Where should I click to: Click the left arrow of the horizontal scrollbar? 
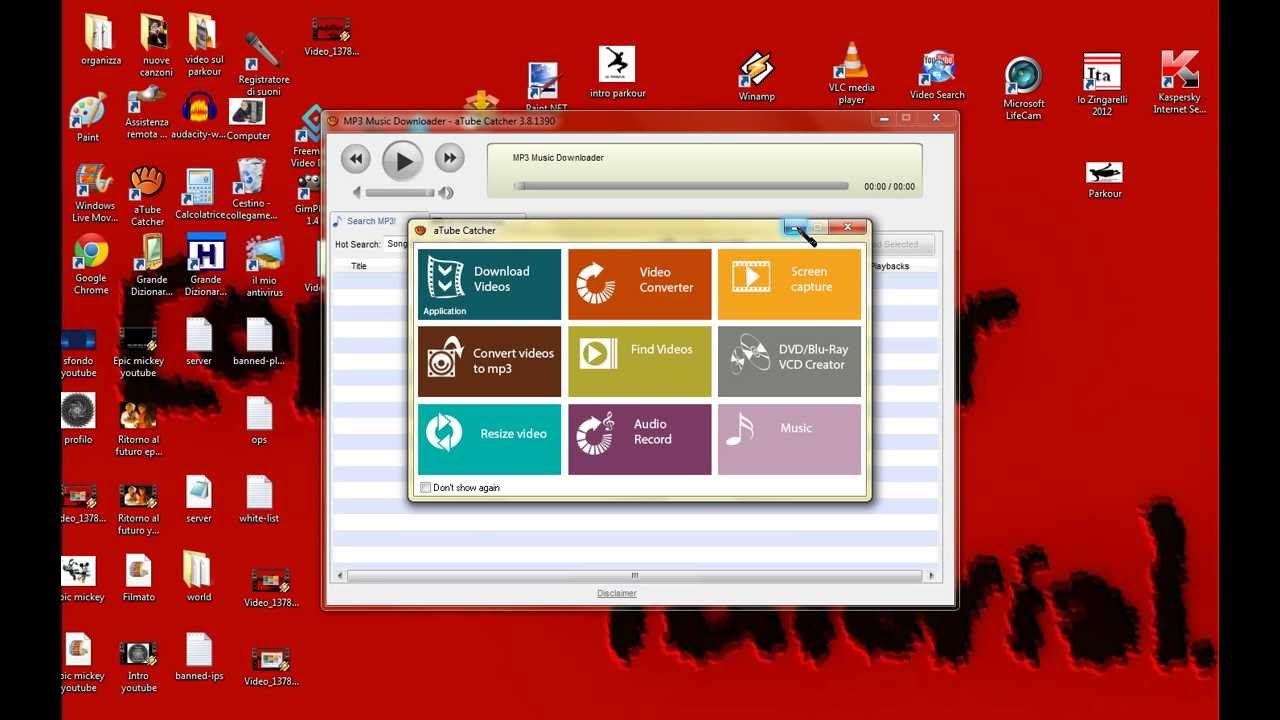click(340, 576)
